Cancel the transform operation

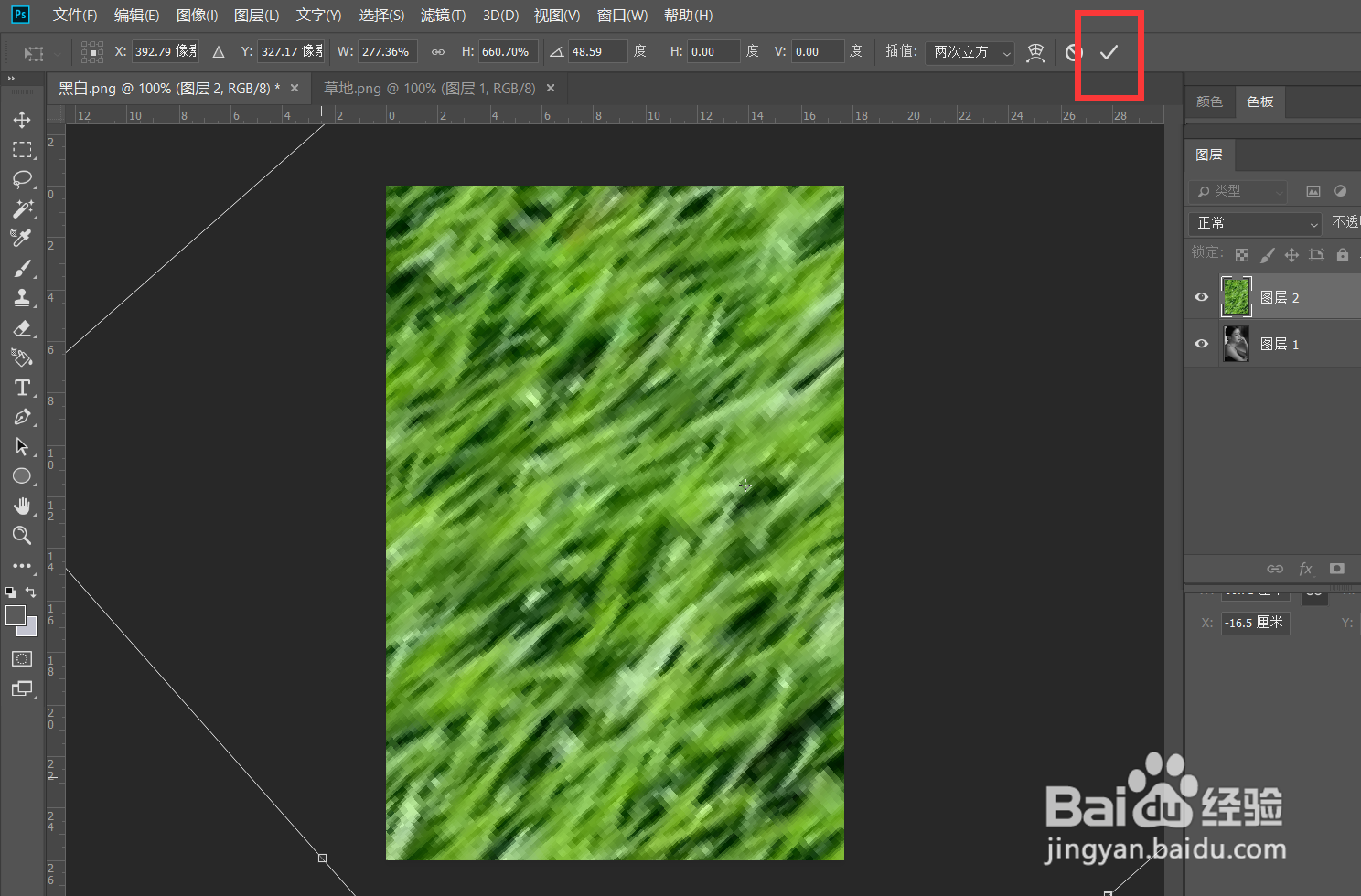click(x=1073, y=52)
